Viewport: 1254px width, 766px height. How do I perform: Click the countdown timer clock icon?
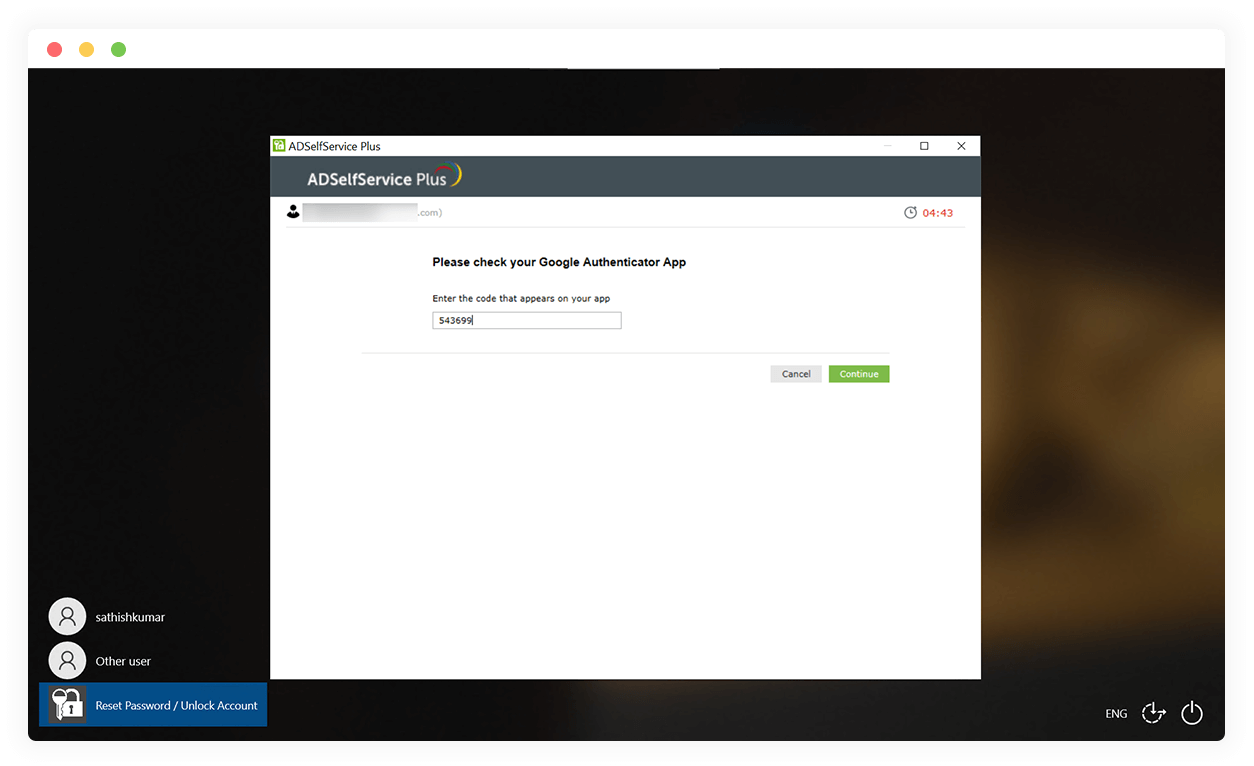pos(910,213)
